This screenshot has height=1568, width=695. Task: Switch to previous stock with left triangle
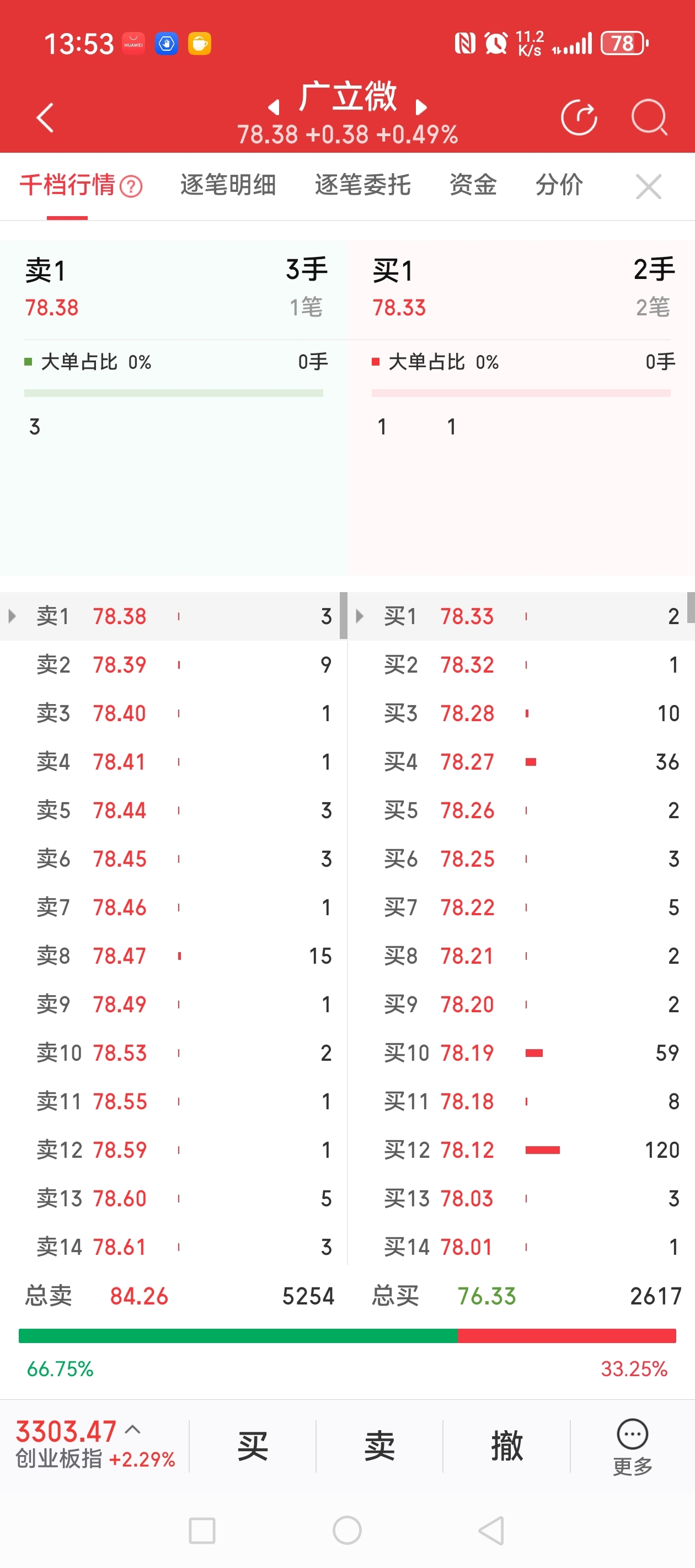pyautogui.click(x=274, y=108)
